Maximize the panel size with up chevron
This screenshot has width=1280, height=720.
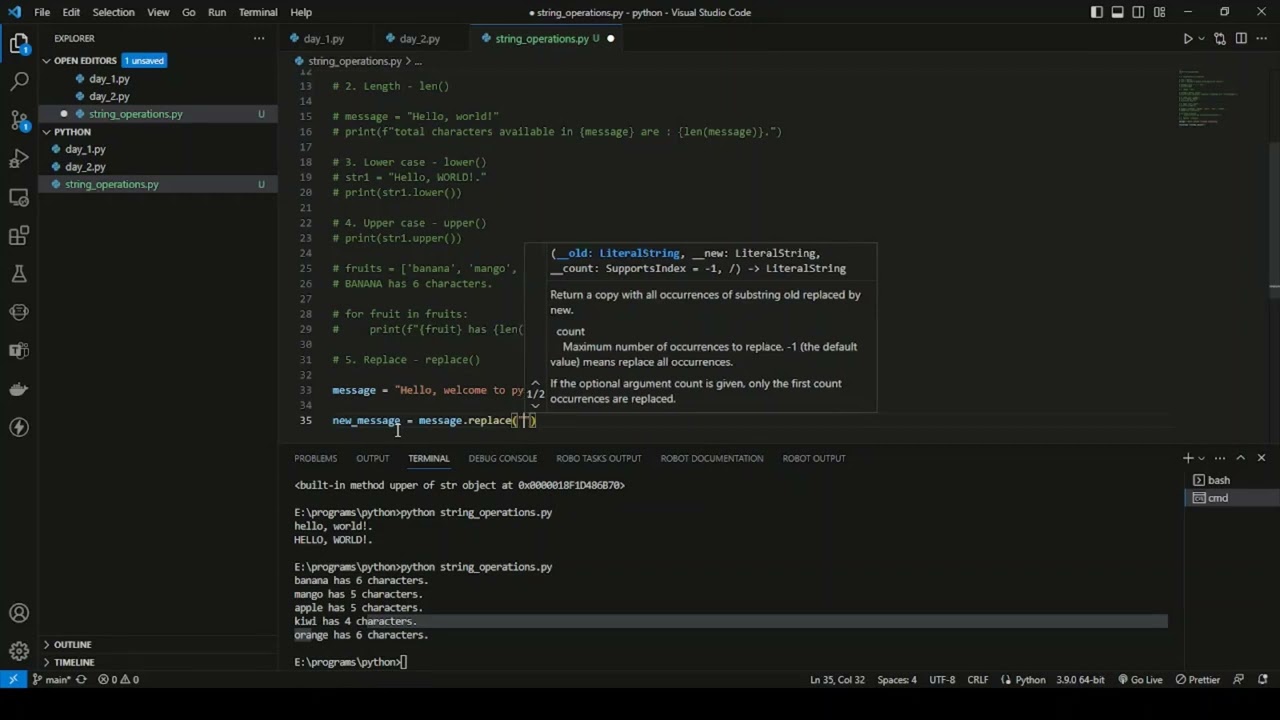(1240, 458)
